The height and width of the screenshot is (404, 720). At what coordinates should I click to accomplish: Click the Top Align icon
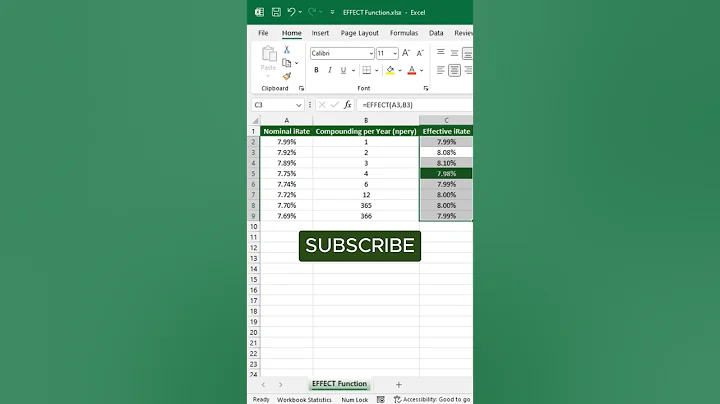(x=440, y=53)
